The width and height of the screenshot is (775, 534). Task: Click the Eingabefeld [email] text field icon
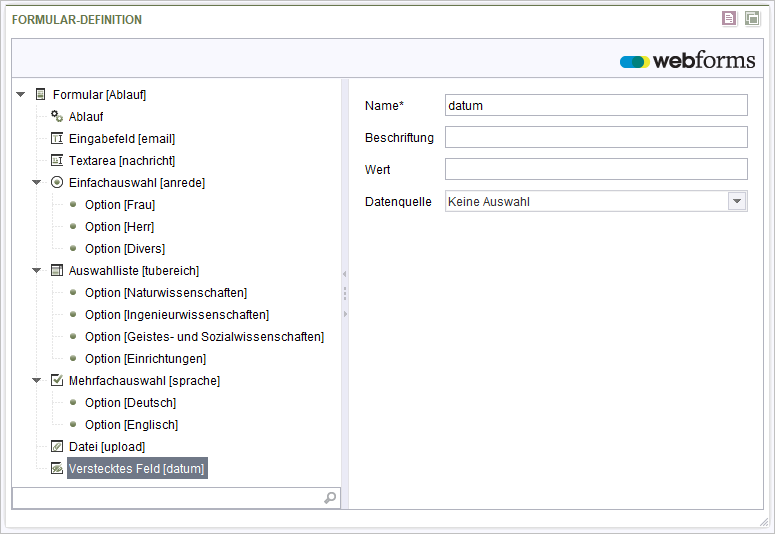57,138
